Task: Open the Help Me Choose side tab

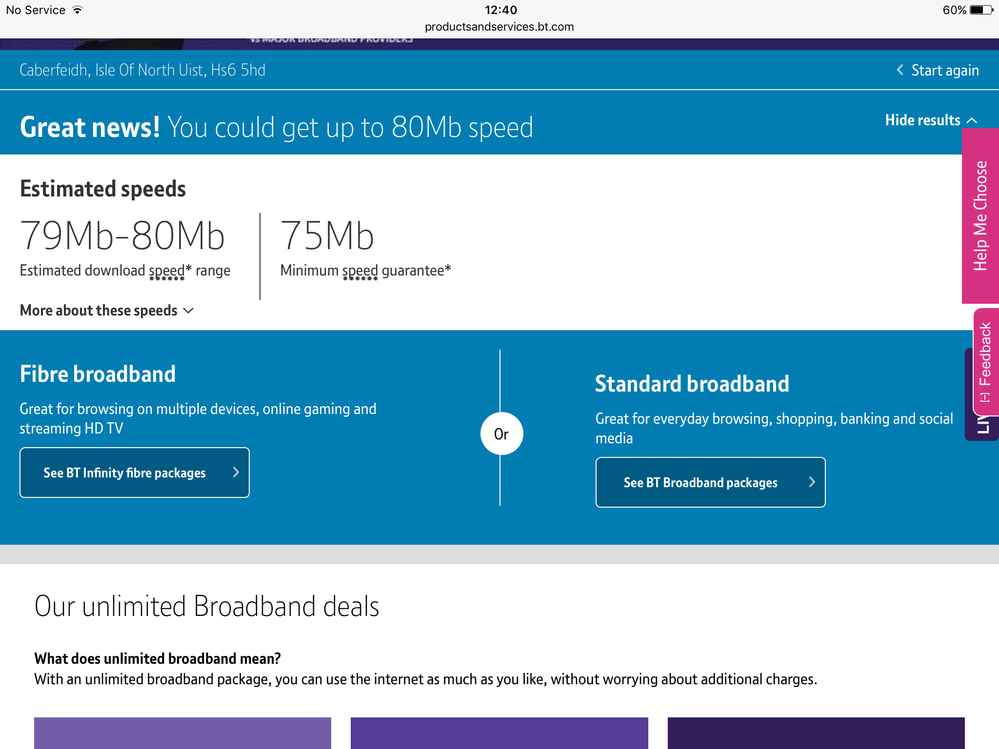Action: coord(980,216)
